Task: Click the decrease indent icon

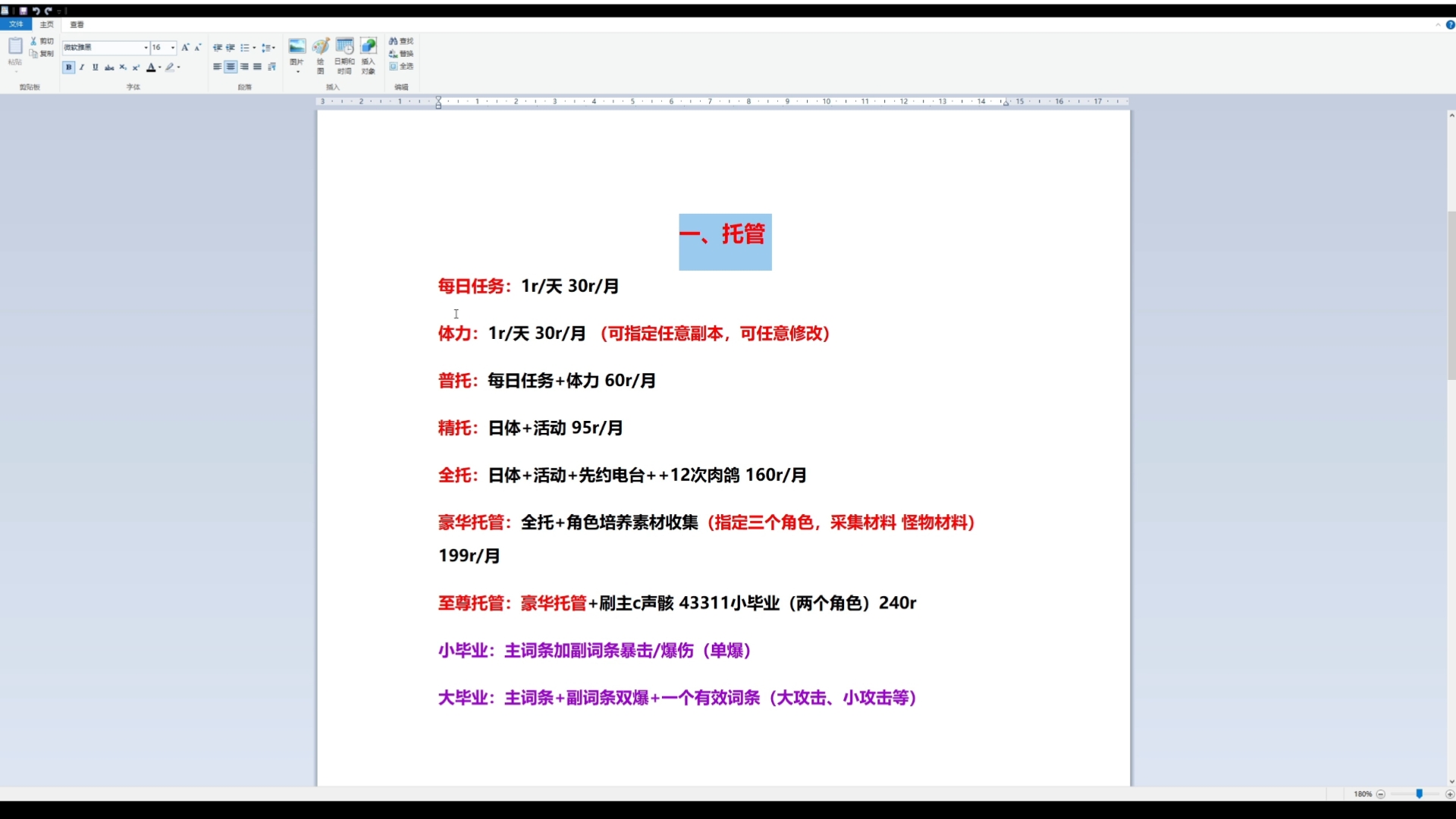Action: tap(218, 47)
